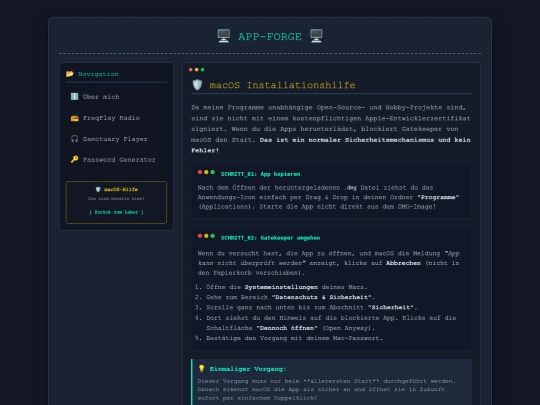Click the computer icon after the APP-FORGE title

tap(316, 36)
